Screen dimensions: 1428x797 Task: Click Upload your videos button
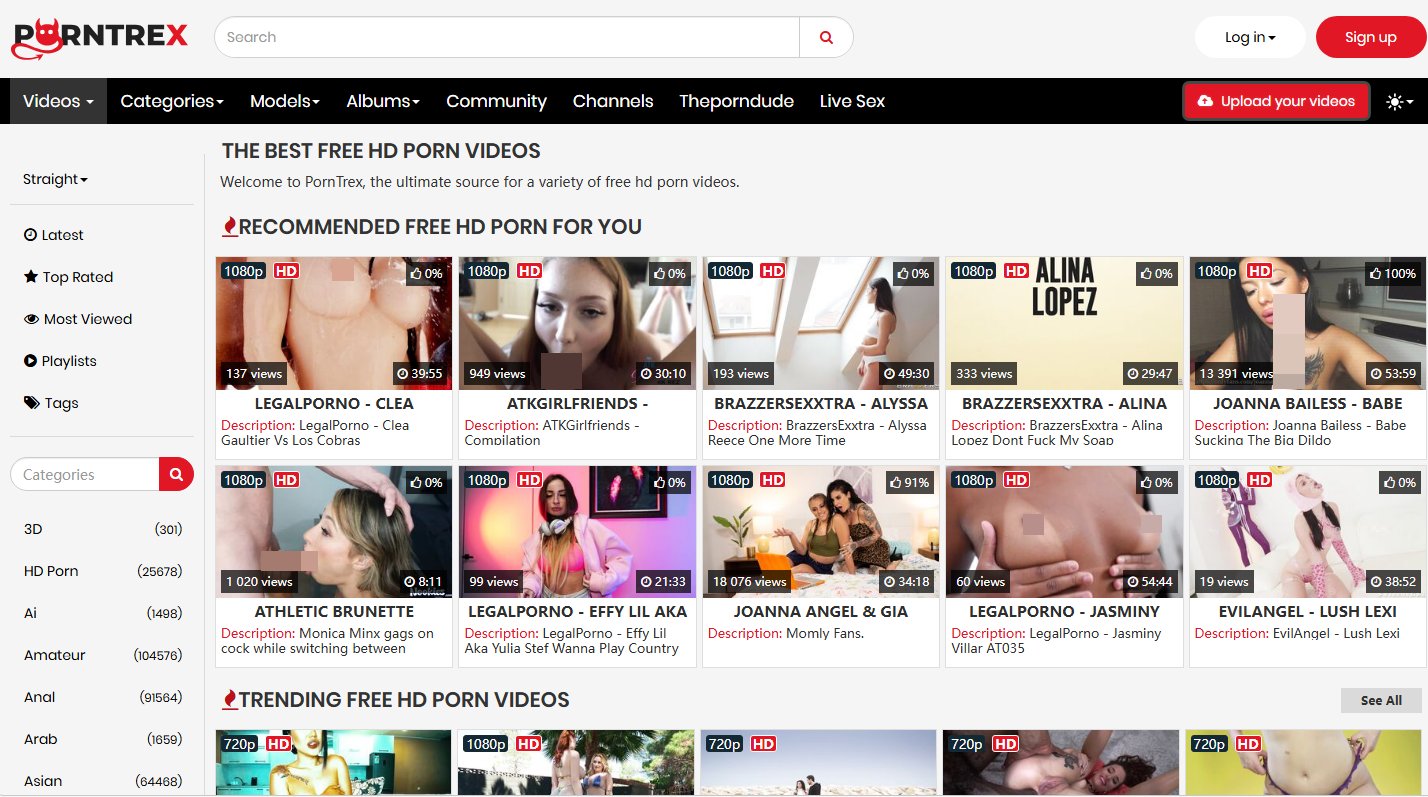[x=1276, y=101]
